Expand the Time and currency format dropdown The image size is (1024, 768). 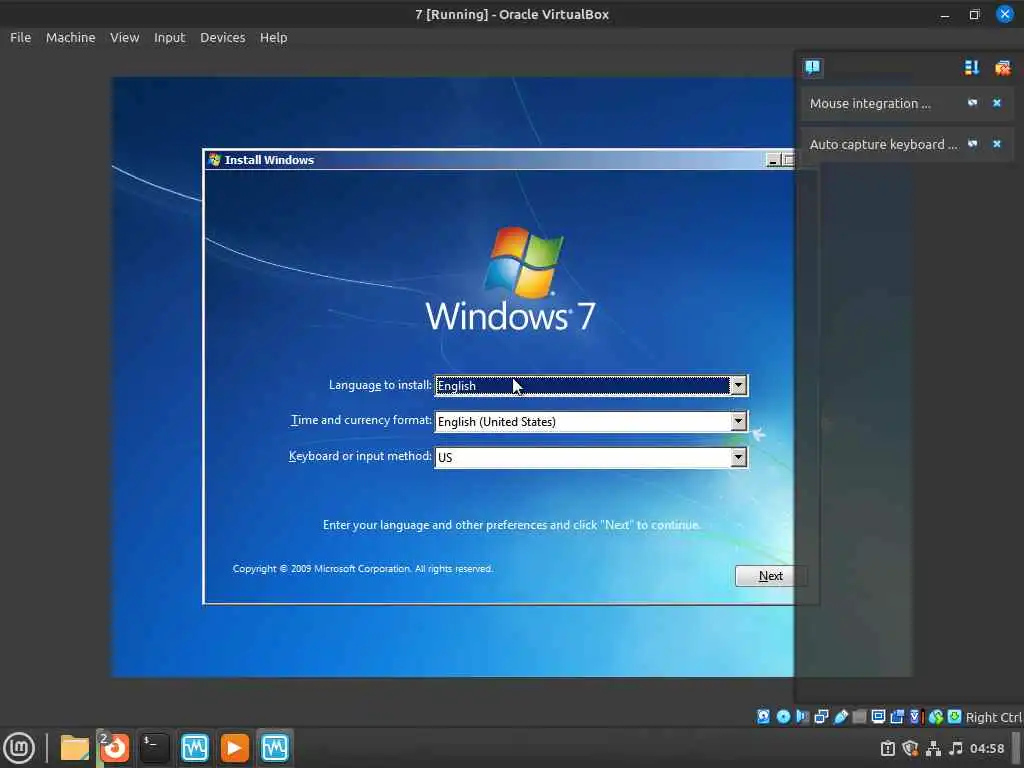(x=738, y=421)
